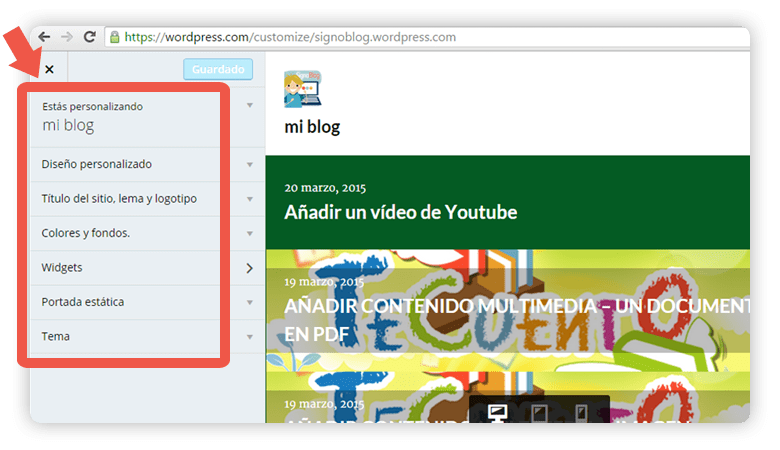Image resolution: width=780 pixels, height=450 pixels.
Task: Click the wordpress.com customize URL address bar
Action: (x=427, y=37)
